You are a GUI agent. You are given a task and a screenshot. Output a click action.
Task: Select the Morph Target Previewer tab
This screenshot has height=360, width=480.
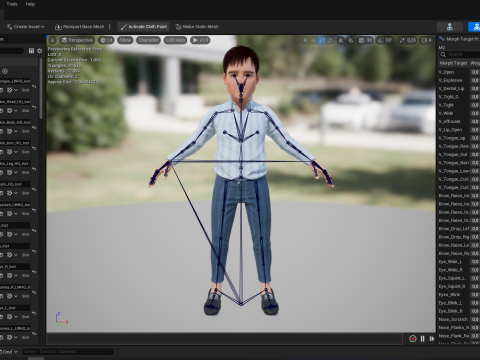459,39
